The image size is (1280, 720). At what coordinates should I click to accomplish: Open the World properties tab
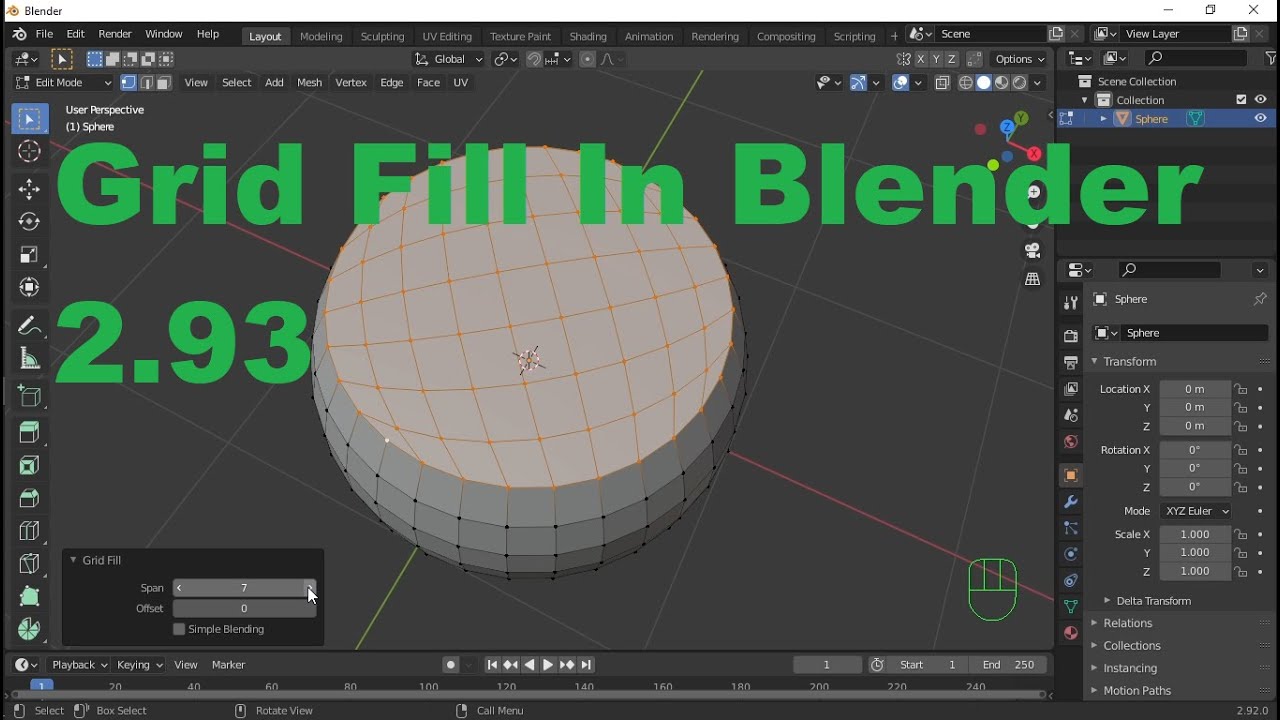(1070, 442)
